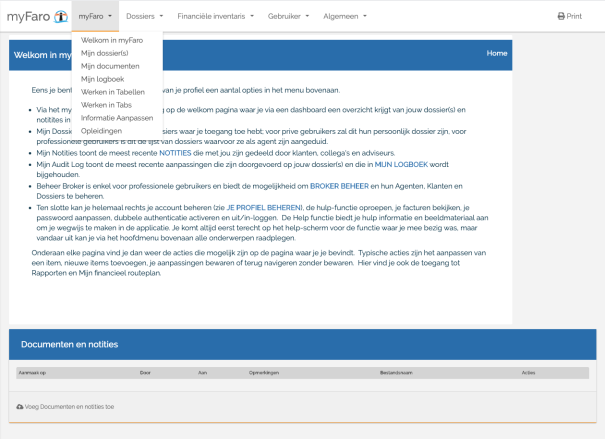
Task: Click the Aanmaak op column header
Action: point(32,373)
